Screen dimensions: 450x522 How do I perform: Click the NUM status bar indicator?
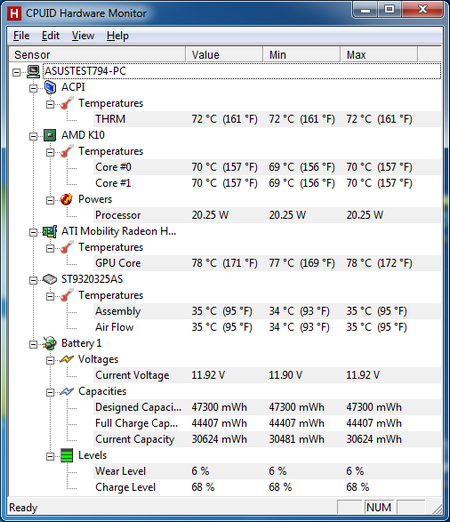tap(379, 507)
